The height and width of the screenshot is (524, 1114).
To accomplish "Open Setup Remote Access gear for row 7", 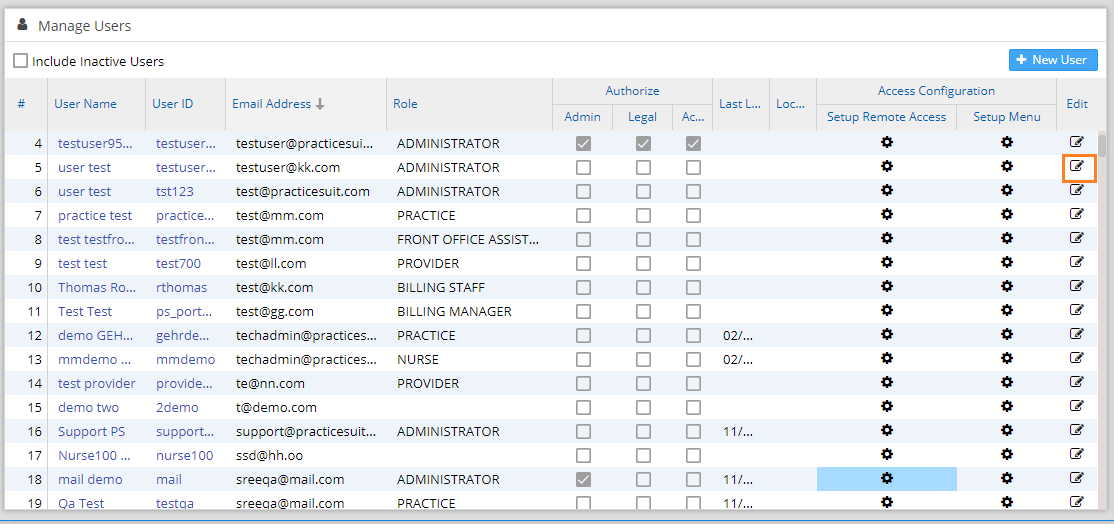I will [886, 215].
